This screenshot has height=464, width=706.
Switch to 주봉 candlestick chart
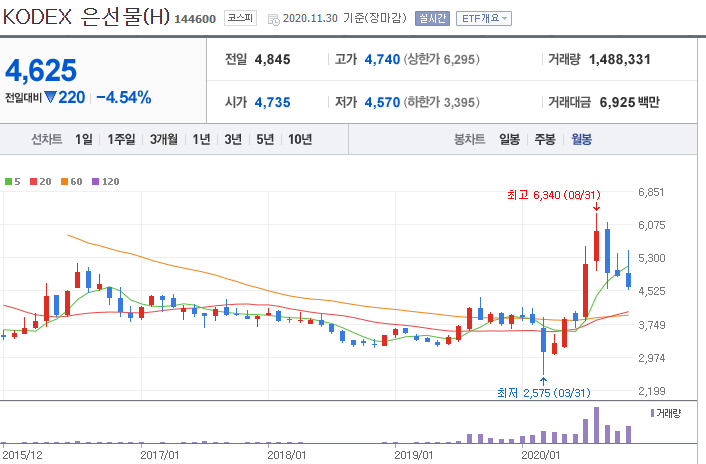[x=545, y=140]
